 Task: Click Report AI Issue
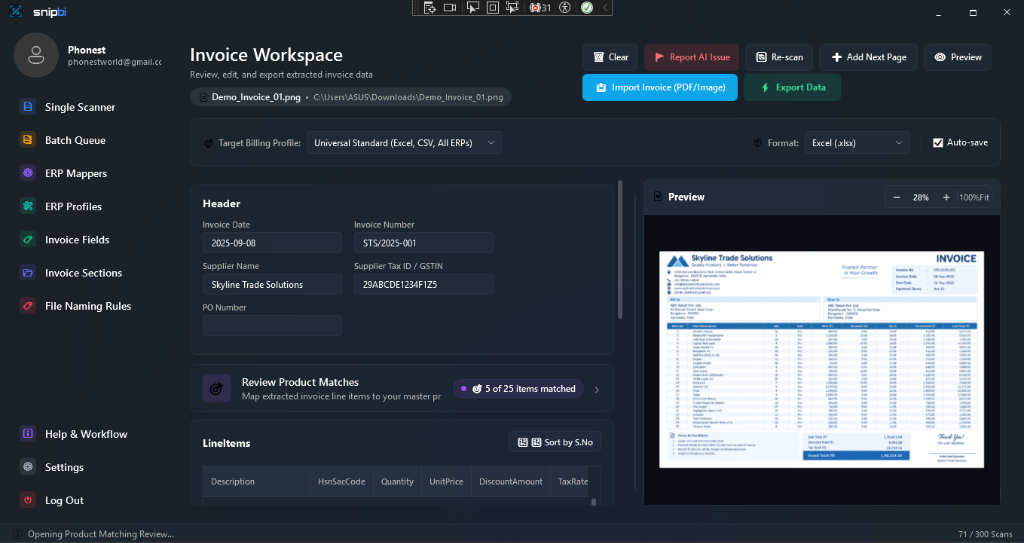[x=692, y=57]
